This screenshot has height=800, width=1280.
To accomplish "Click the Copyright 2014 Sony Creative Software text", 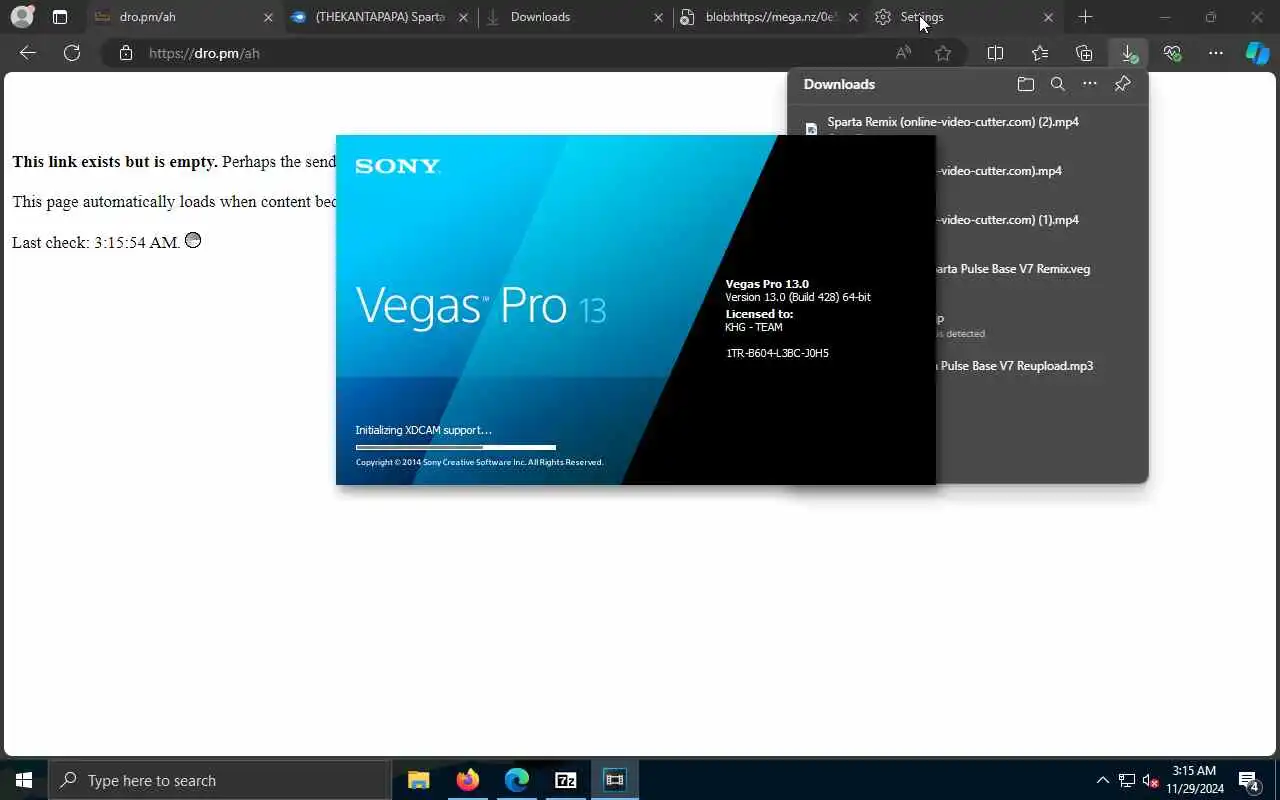I will click(479, 462).
